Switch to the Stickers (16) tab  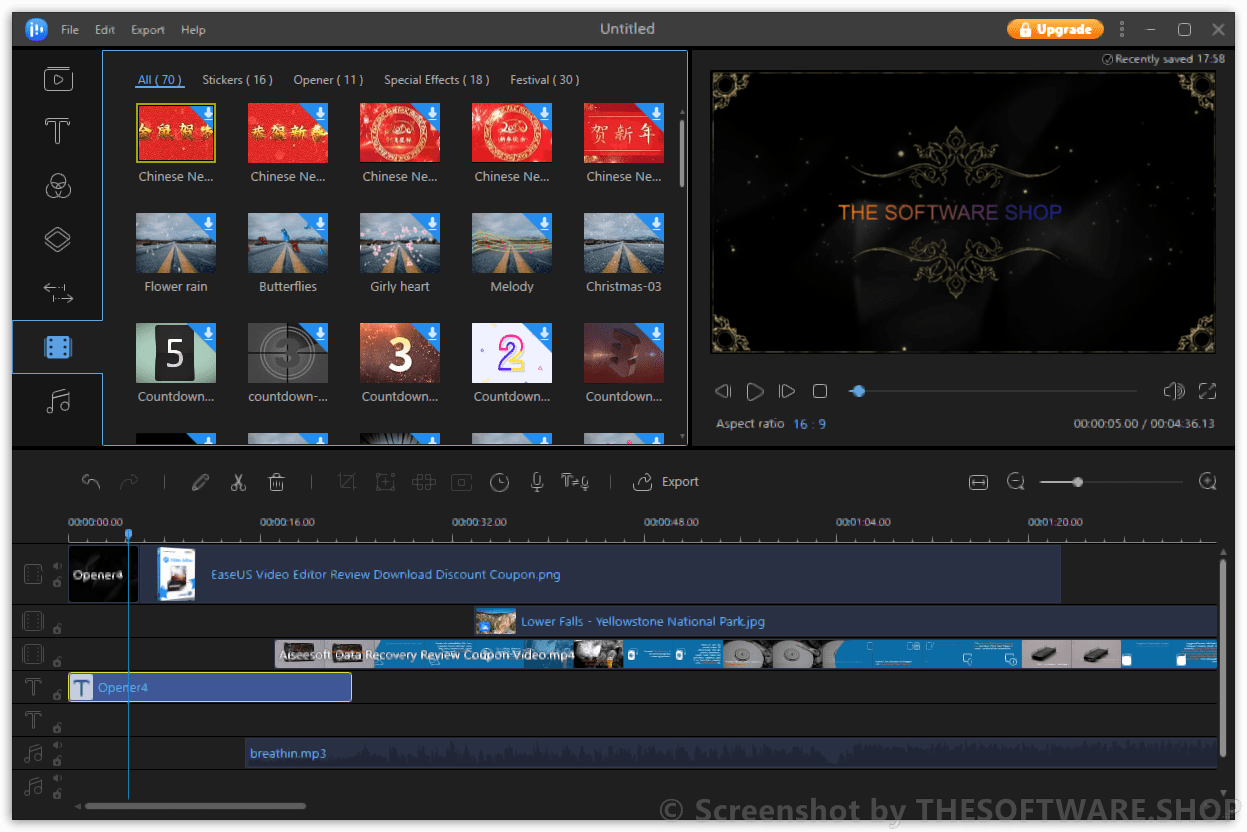pos(237,79)
